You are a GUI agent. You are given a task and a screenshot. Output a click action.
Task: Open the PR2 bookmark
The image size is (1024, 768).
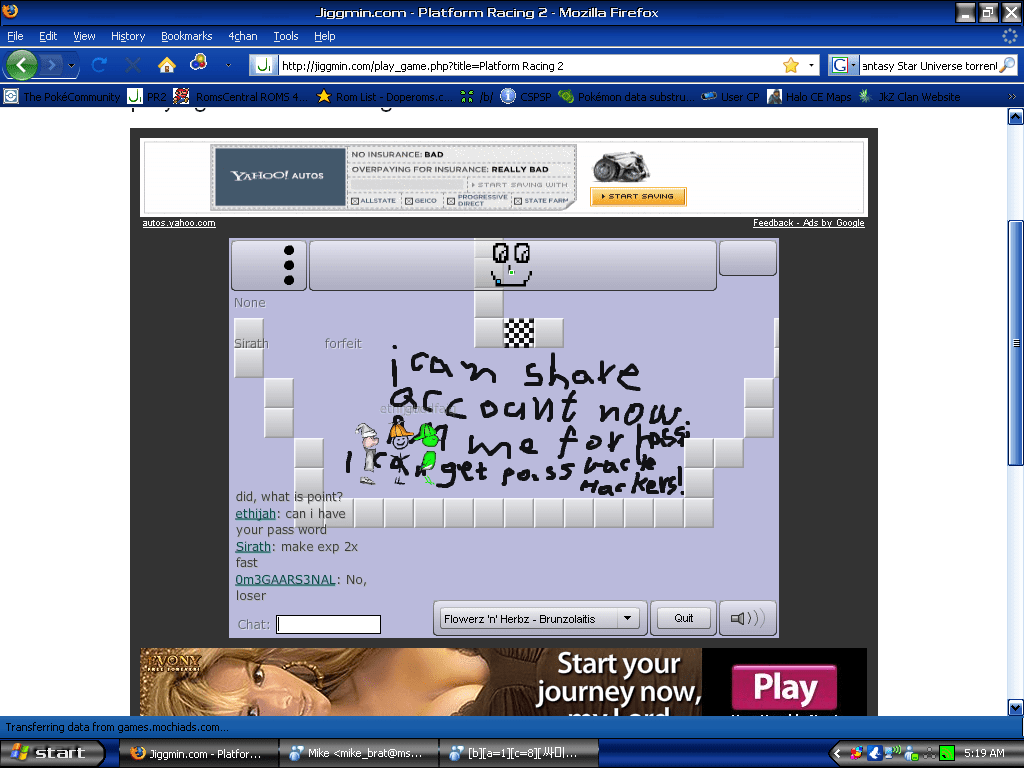147,97
